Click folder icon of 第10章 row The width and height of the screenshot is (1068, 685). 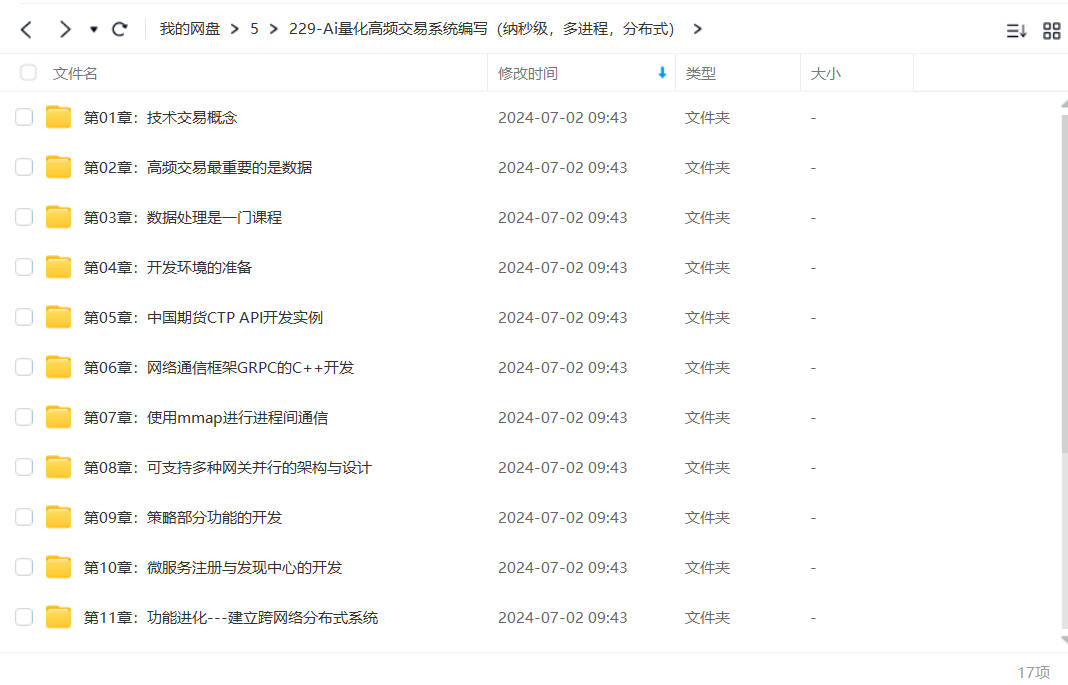tap(59, 567)
